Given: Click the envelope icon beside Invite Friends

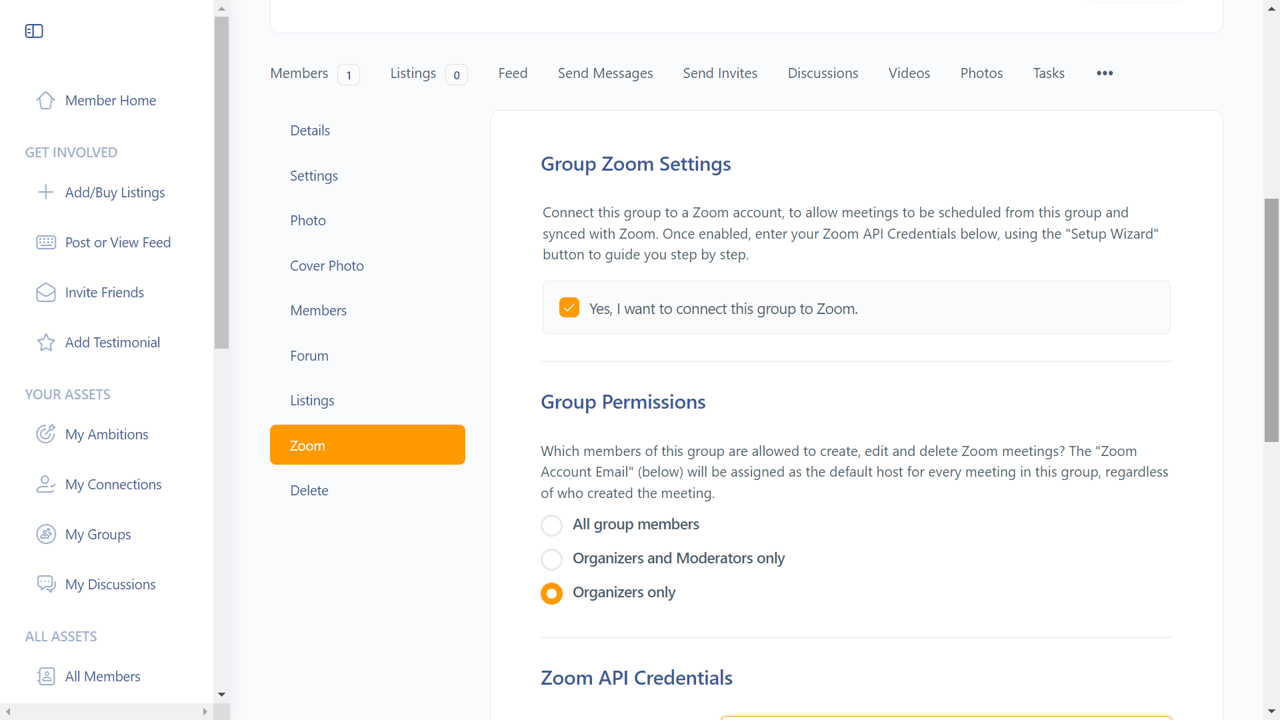Looking at the screenshot, I should click(46, 292).
